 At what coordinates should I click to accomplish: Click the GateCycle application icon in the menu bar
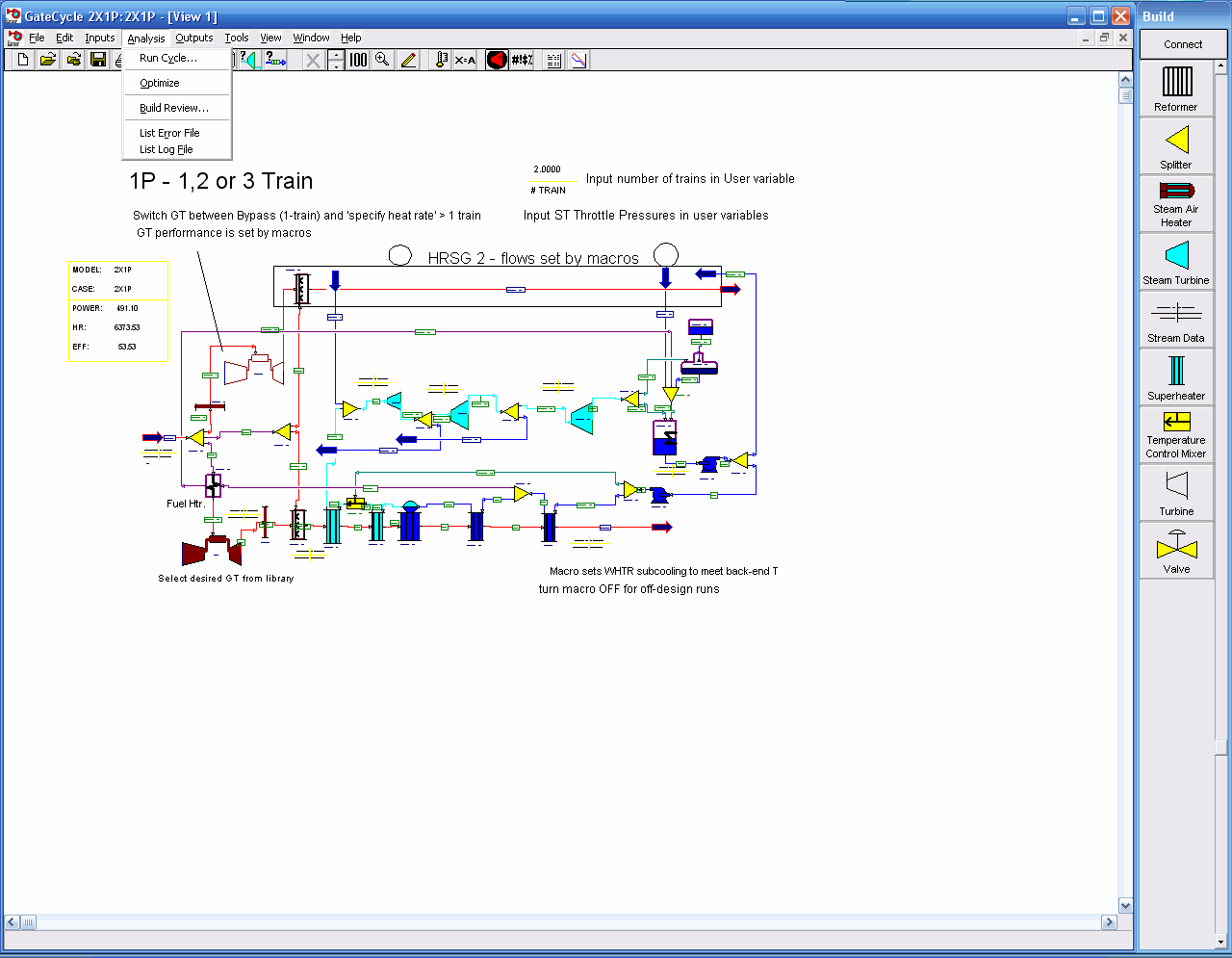click(x=13, y=38)
